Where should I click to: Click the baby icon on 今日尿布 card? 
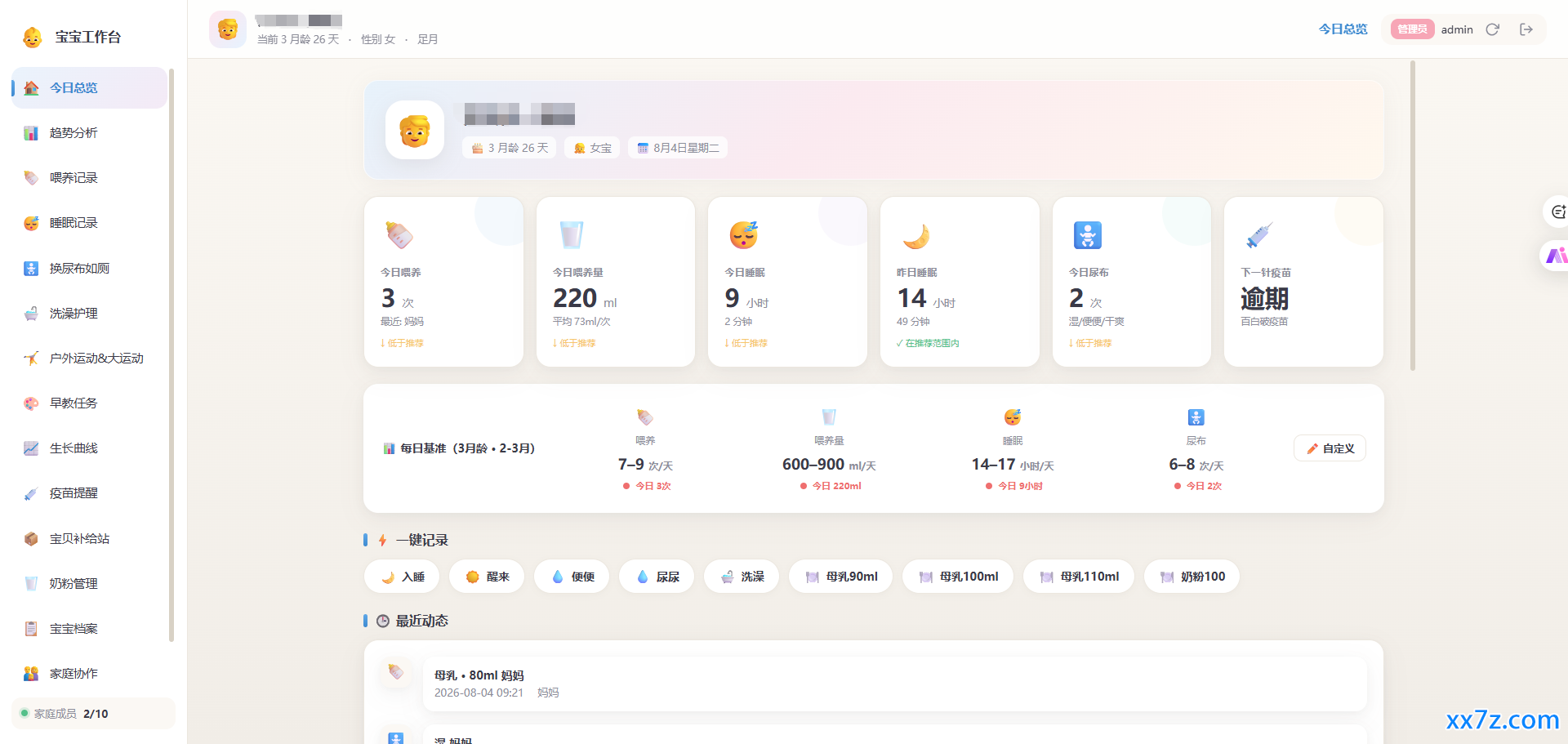pos(1088,235)
